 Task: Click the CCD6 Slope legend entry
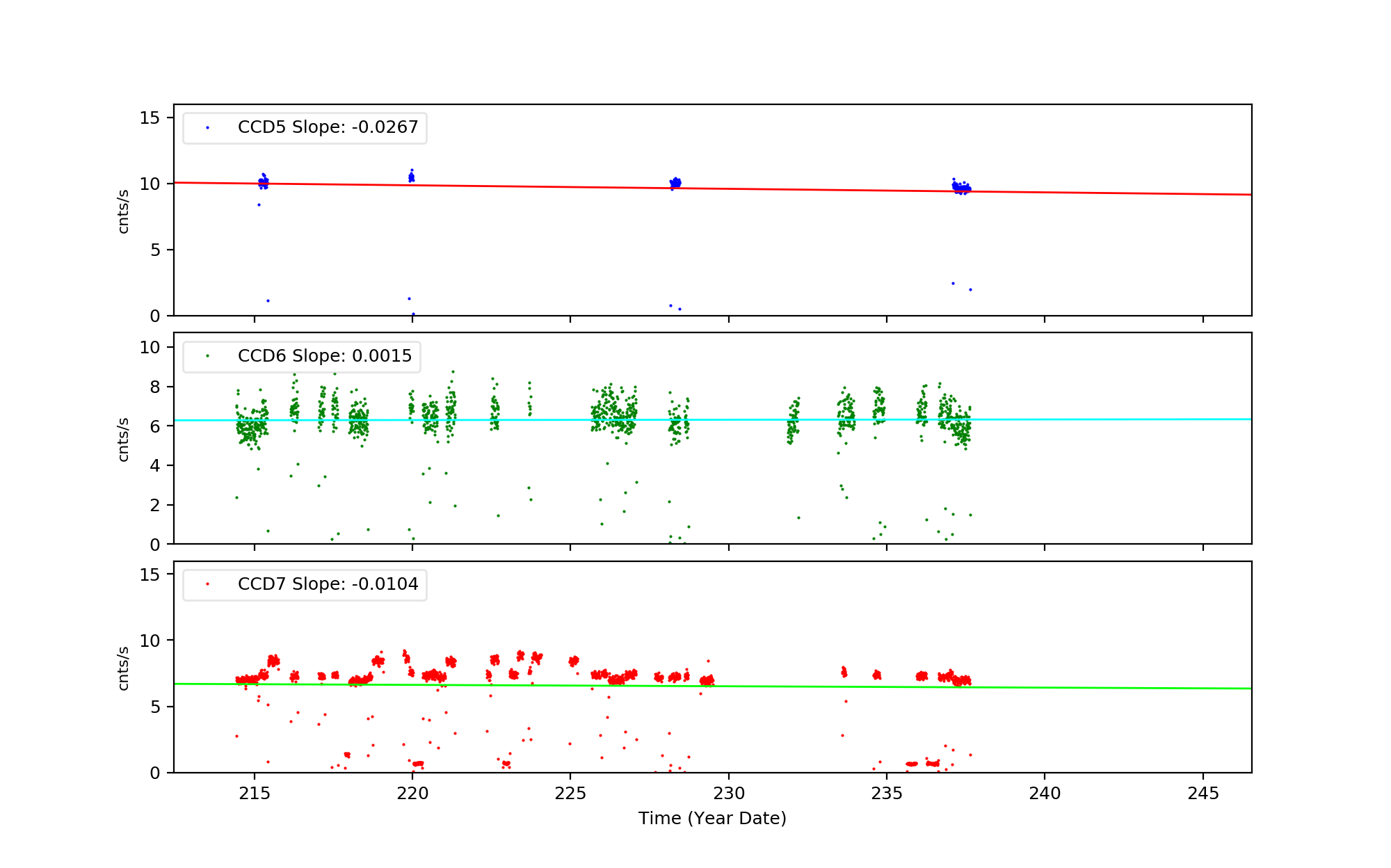click(x=325, y=356)
